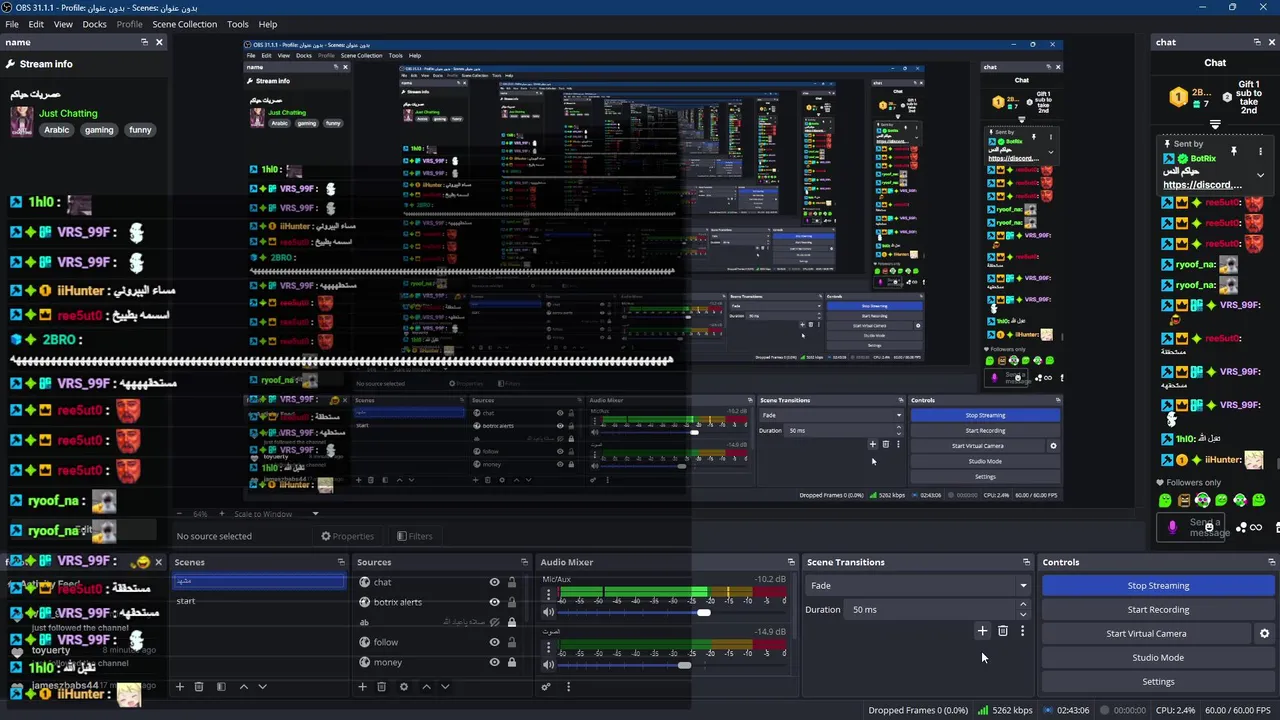
Task: Float the Scenes dock panel
Action: coord(341,562)
